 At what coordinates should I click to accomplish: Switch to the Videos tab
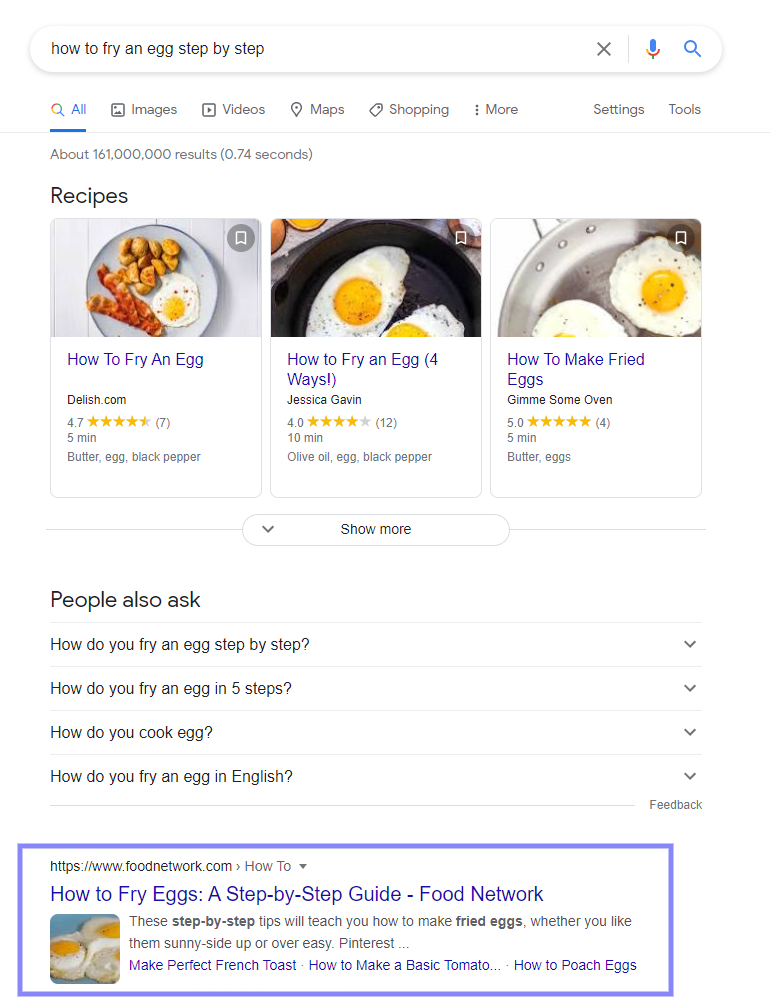[233, 110]
